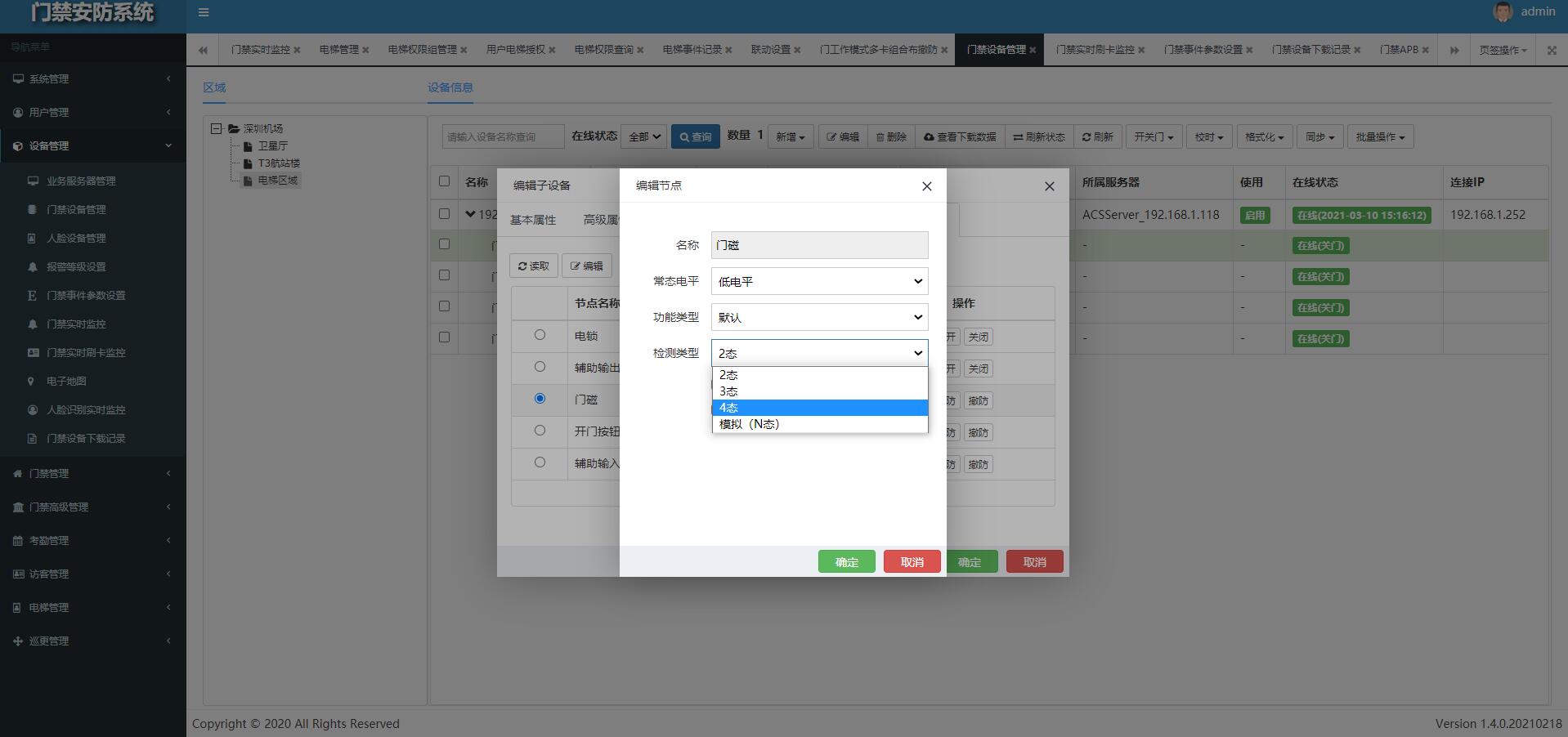Click the fullscreen expand icon at tab bar end

tap(1552, 50)
